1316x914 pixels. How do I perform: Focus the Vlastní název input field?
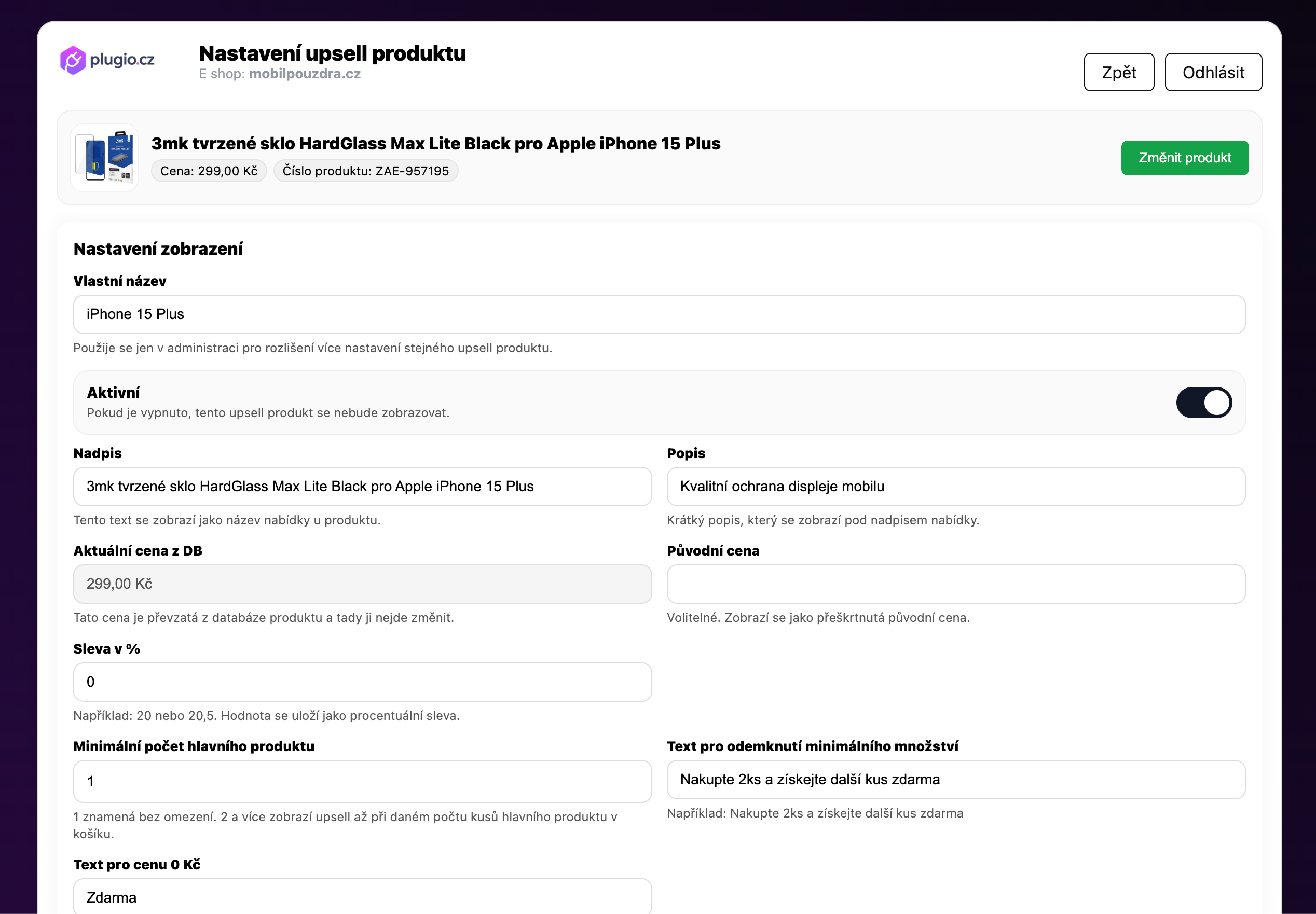659,314
